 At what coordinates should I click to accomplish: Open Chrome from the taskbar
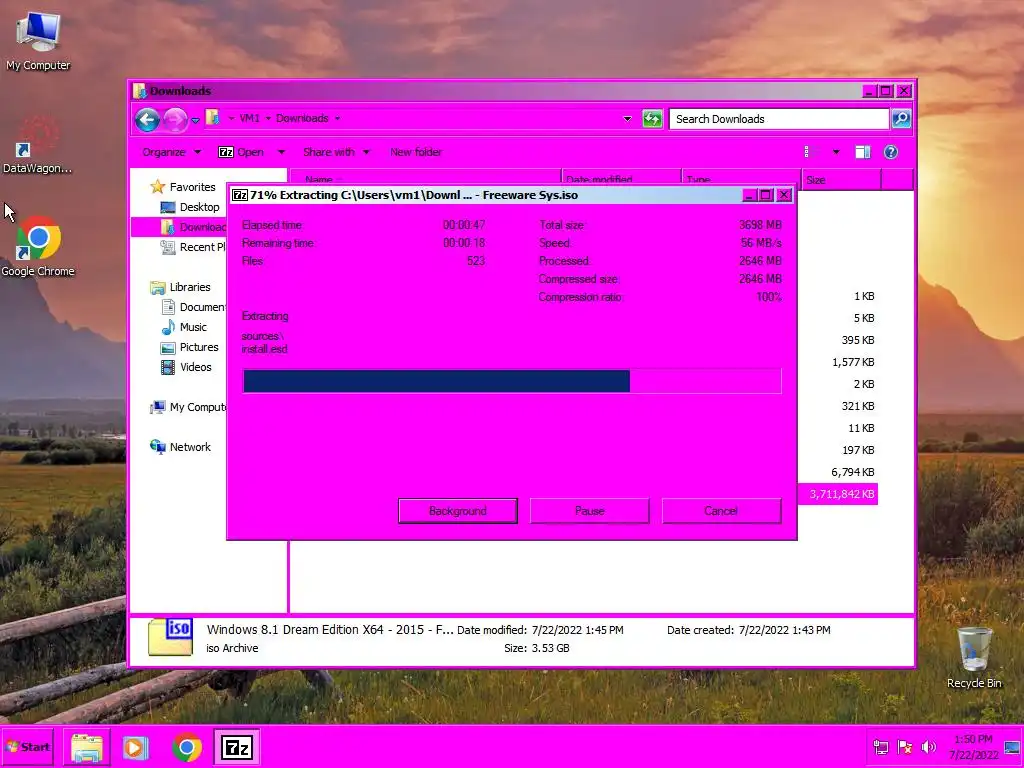187,747
